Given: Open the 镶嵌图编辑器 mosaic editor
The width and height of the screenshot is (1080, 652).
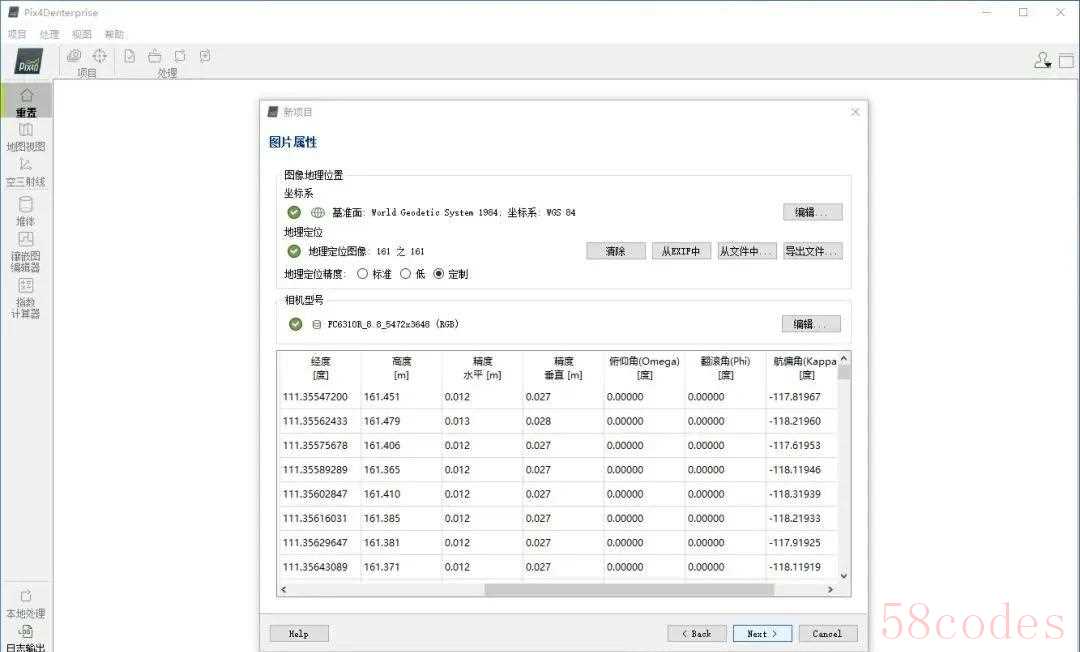Looking at the screenshot, I should (x=25, y=252).
